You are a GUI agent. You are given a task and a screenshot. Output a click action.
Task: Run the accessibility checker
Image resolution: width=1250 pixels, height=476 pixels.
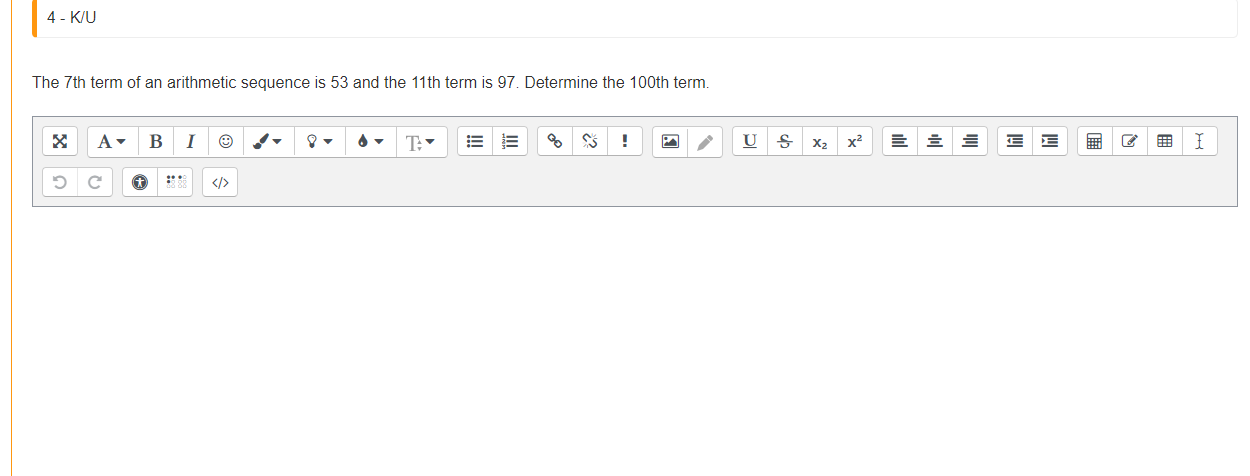[140, 182]
